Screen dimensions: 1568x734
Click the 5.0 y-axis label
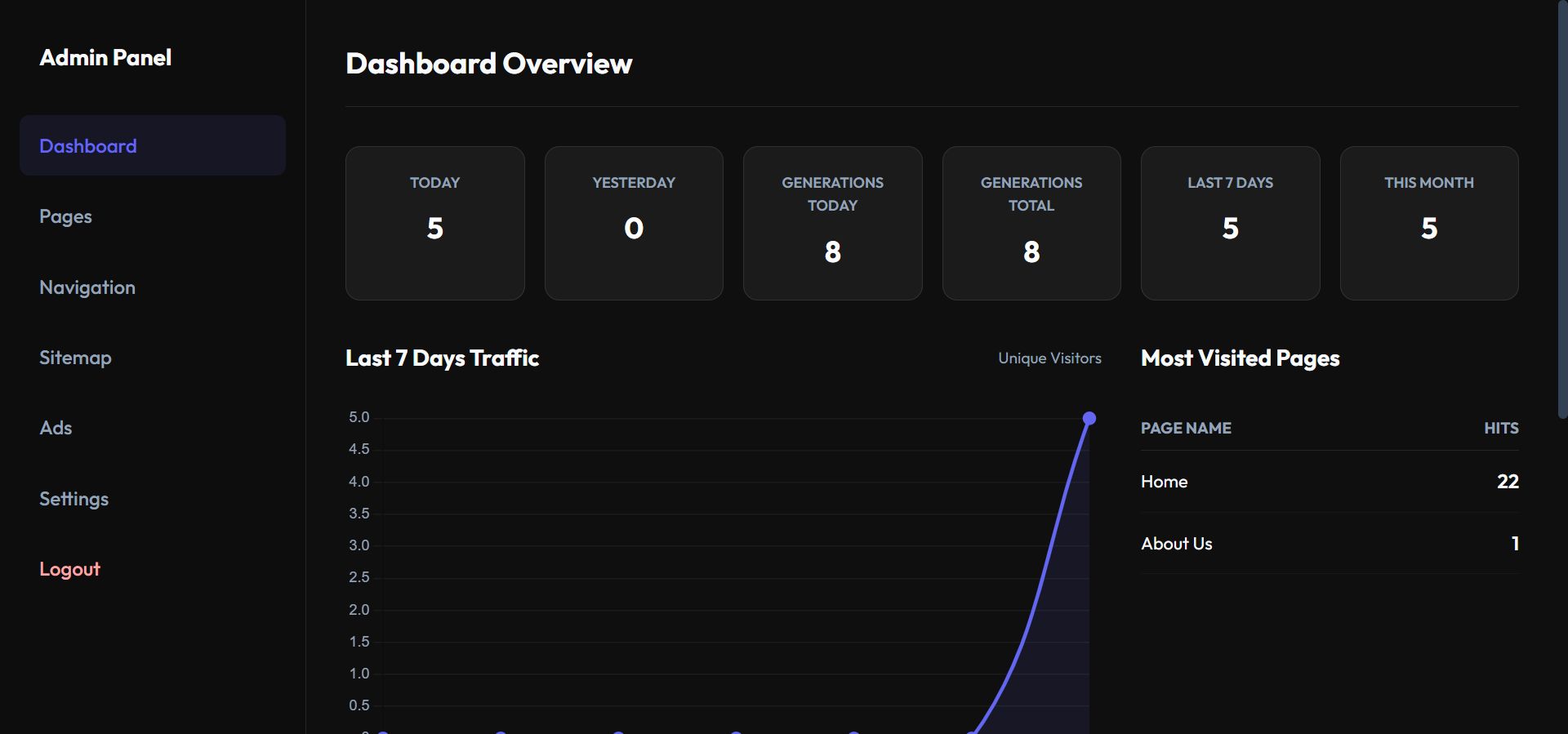click(x=359, y=417)
